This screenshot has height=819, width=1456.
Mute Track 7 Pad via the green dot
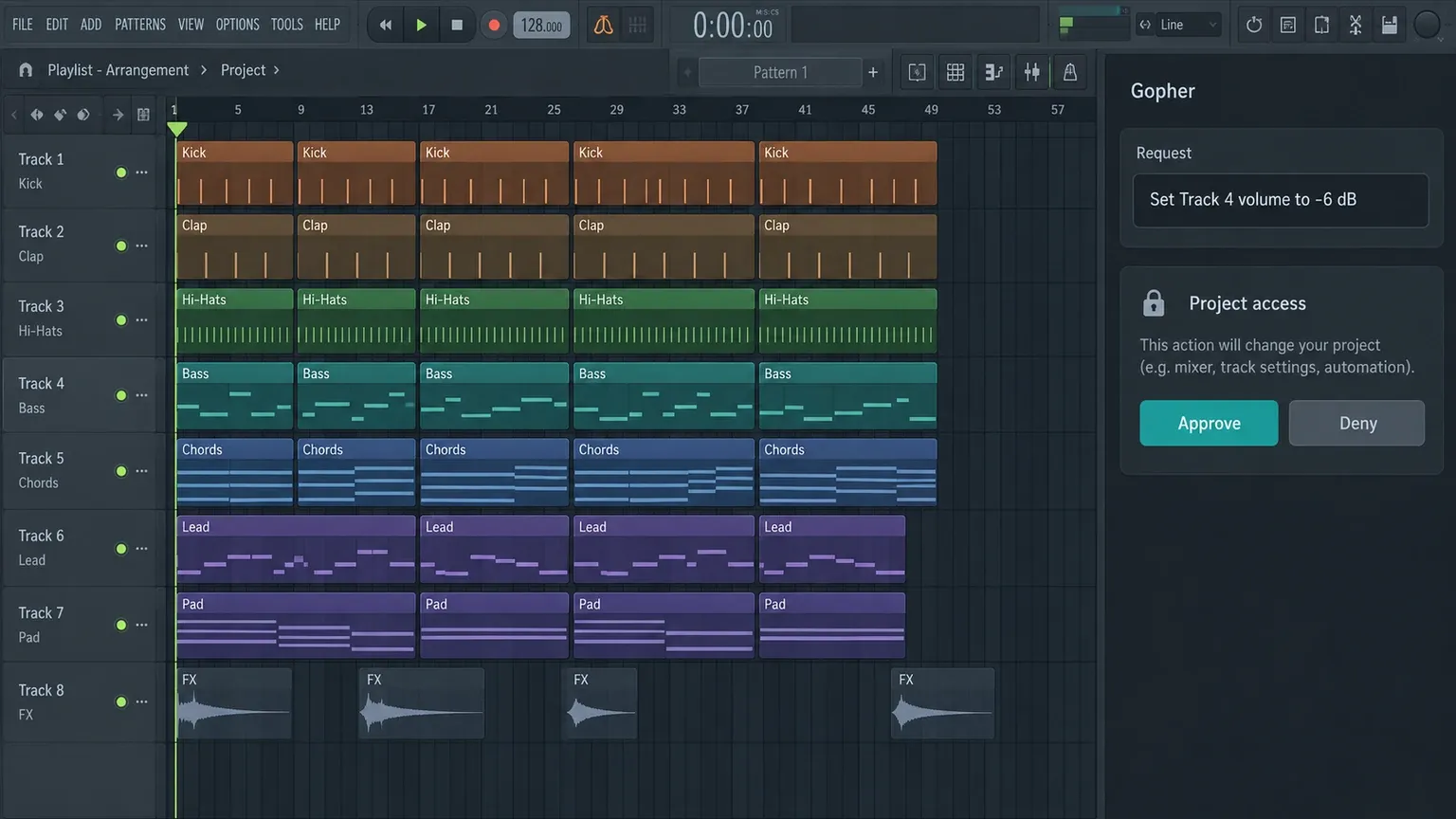121,625
